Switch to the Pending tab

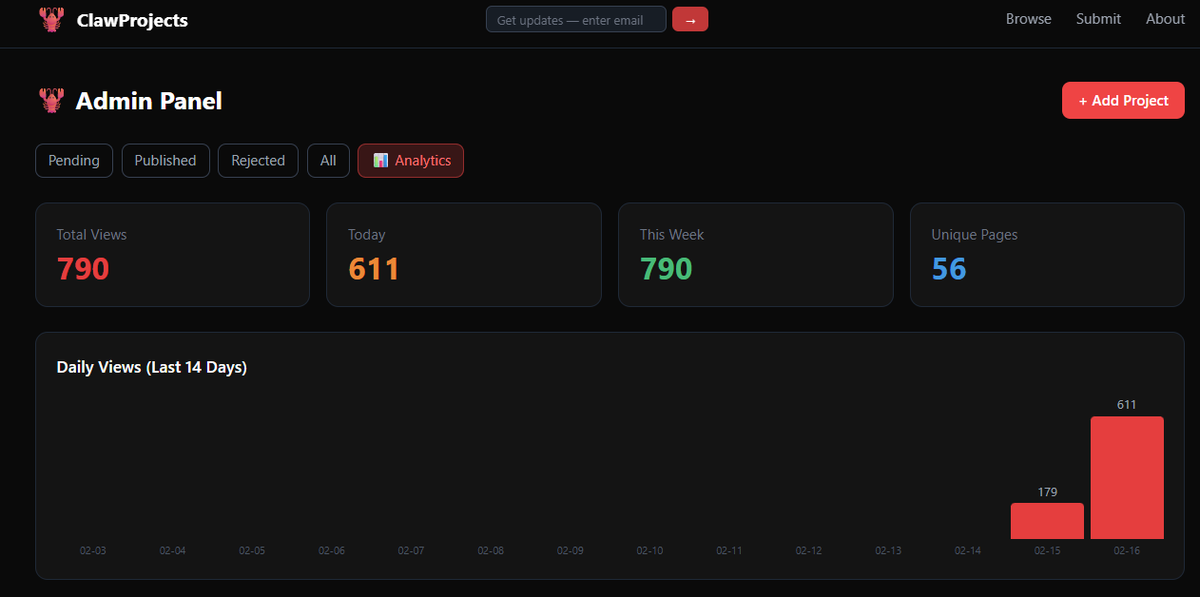tap(74, 160)
